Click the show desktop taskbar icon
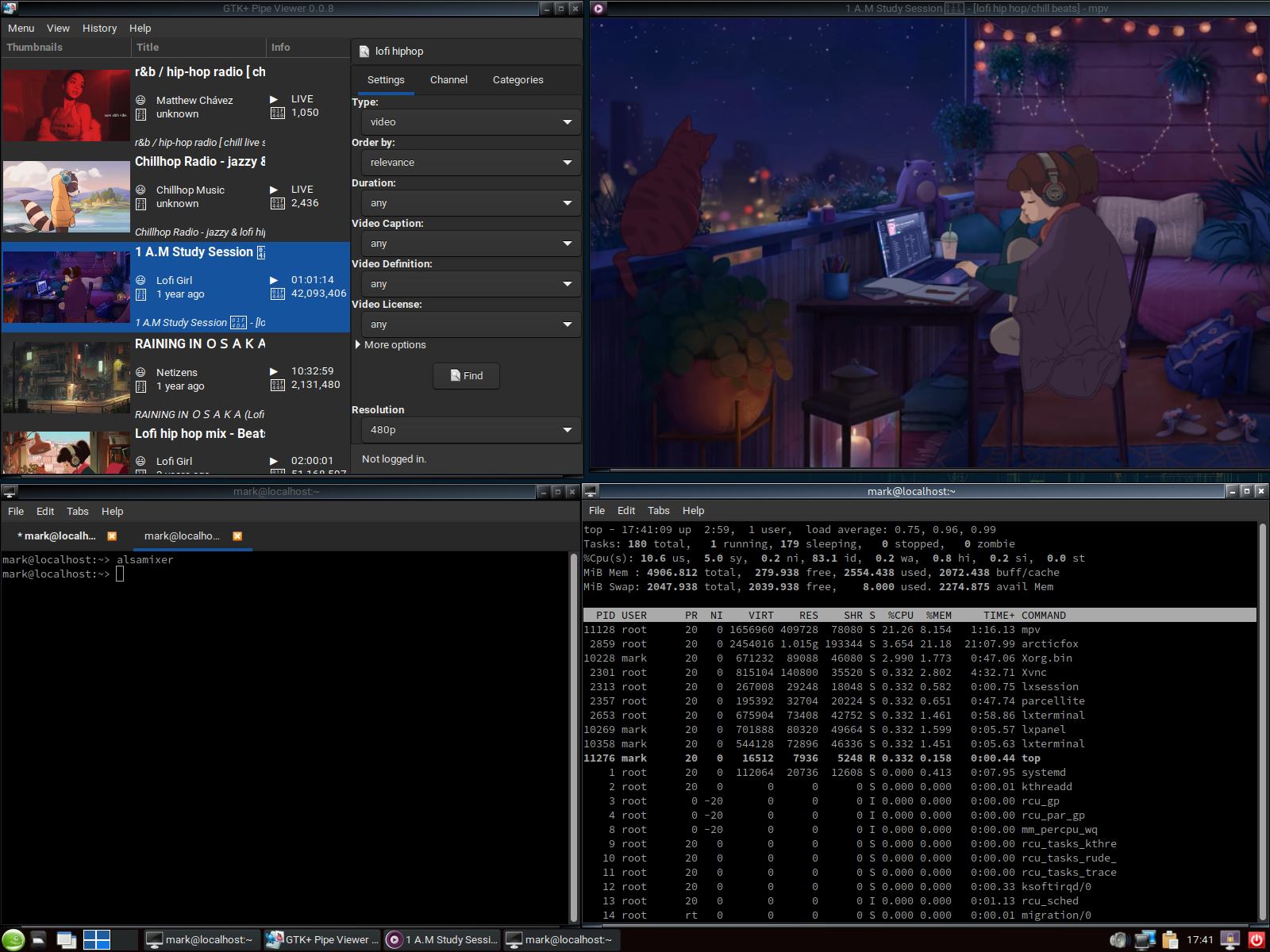 [x=67, y=940]
